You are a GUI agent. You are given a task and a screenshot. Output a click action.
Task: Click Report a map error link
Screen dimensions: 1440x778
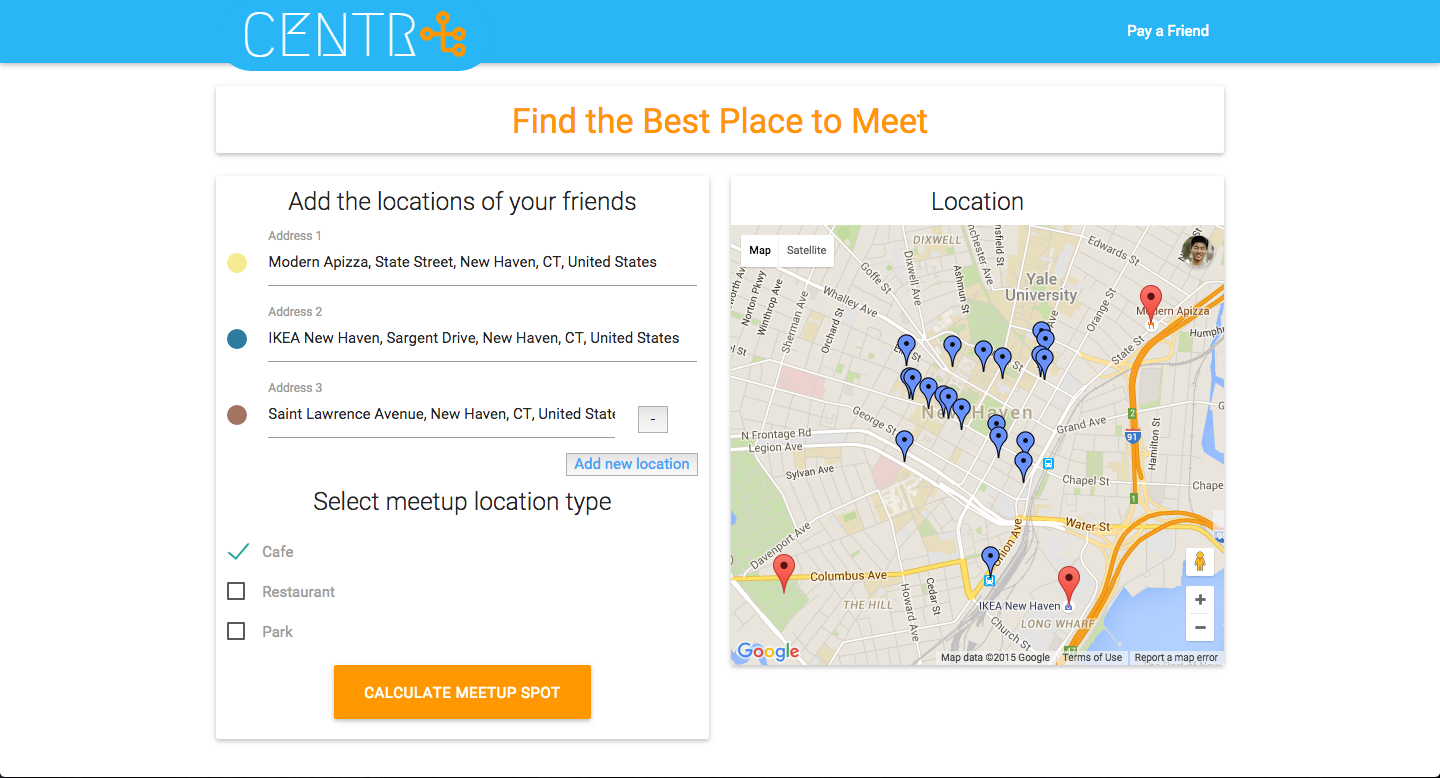coord(1176,657)
